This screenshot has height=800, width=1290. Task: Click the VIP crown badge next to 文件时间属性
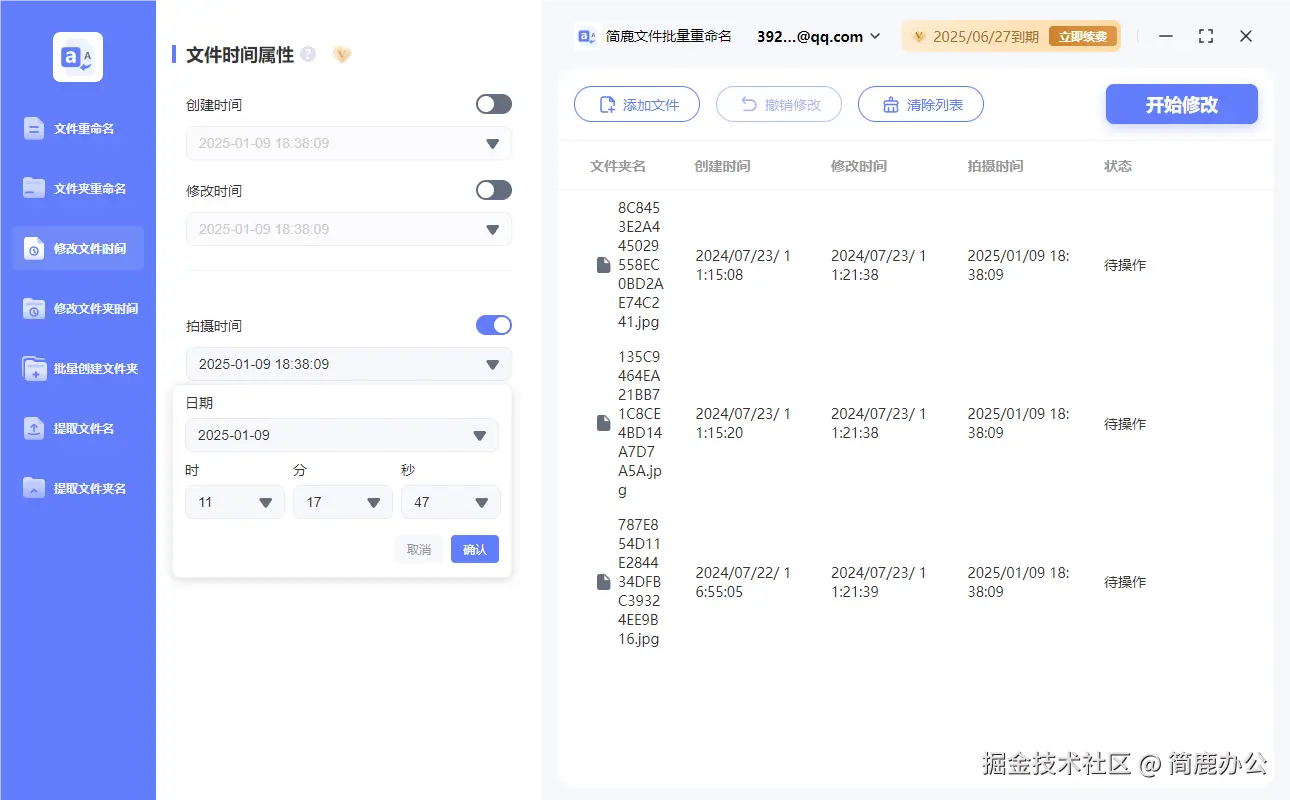tap(342, 54)
